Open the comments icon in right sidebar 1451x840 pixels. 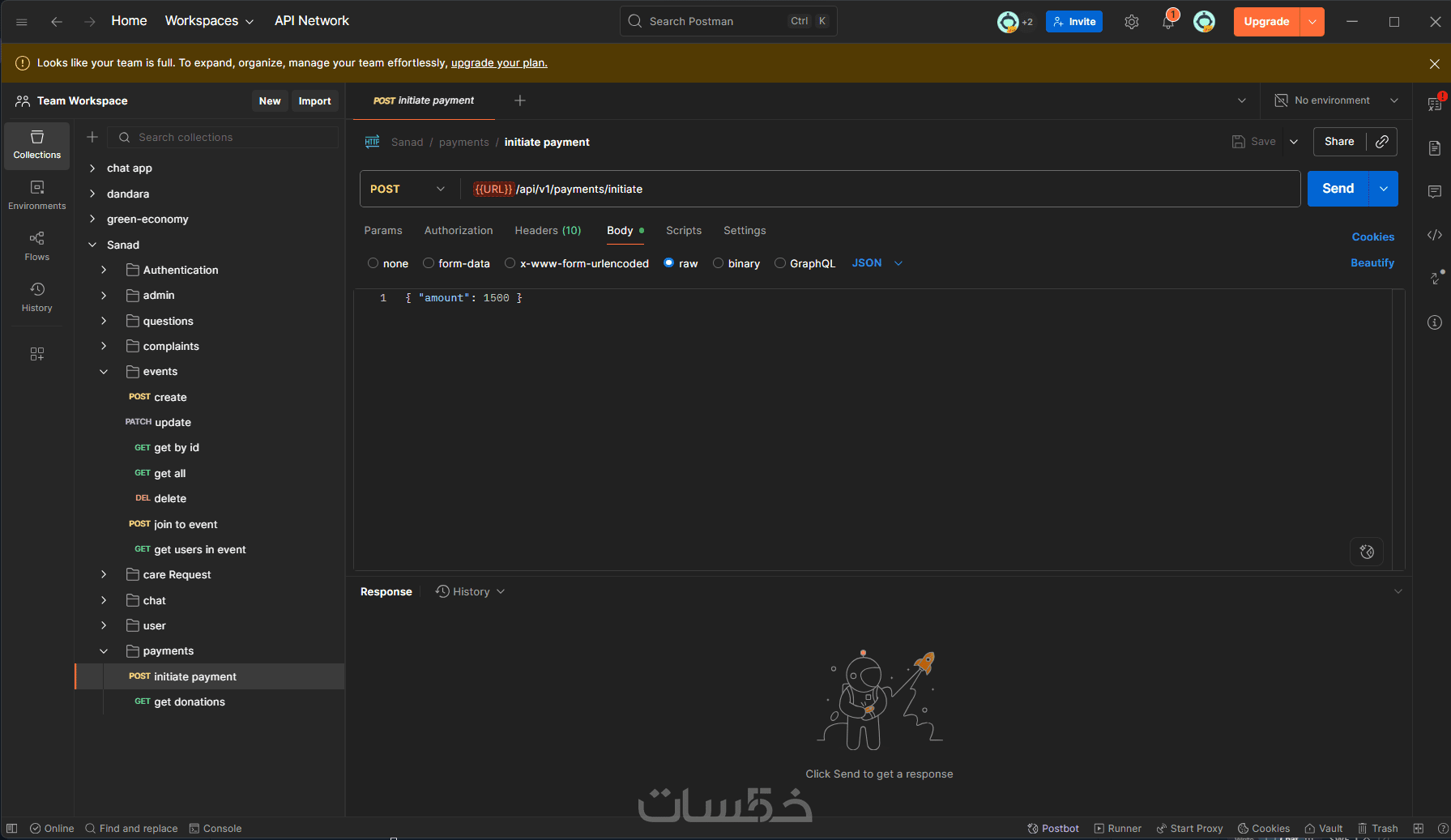coord(1435,192)
